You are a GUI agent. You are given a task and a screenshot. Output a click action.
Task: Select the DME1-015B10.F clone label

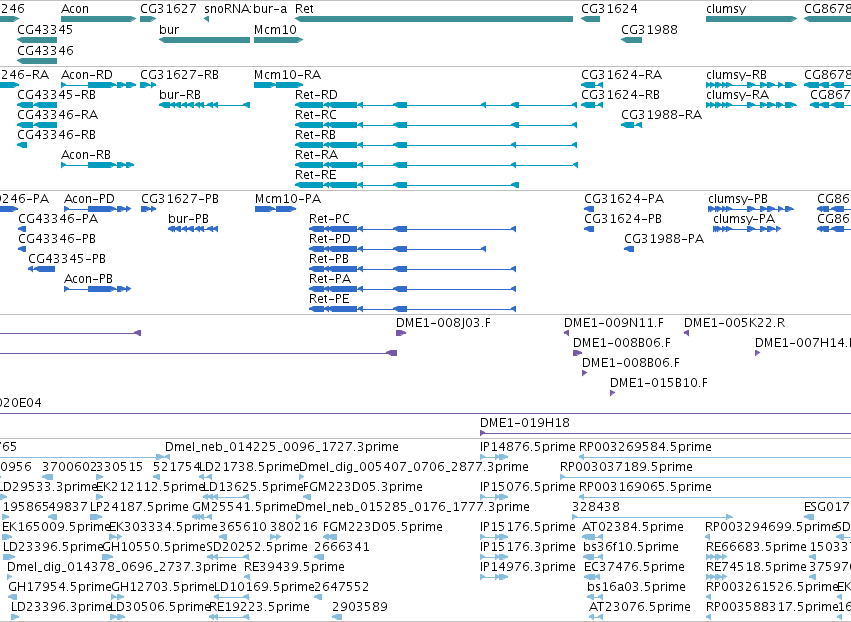659,383
